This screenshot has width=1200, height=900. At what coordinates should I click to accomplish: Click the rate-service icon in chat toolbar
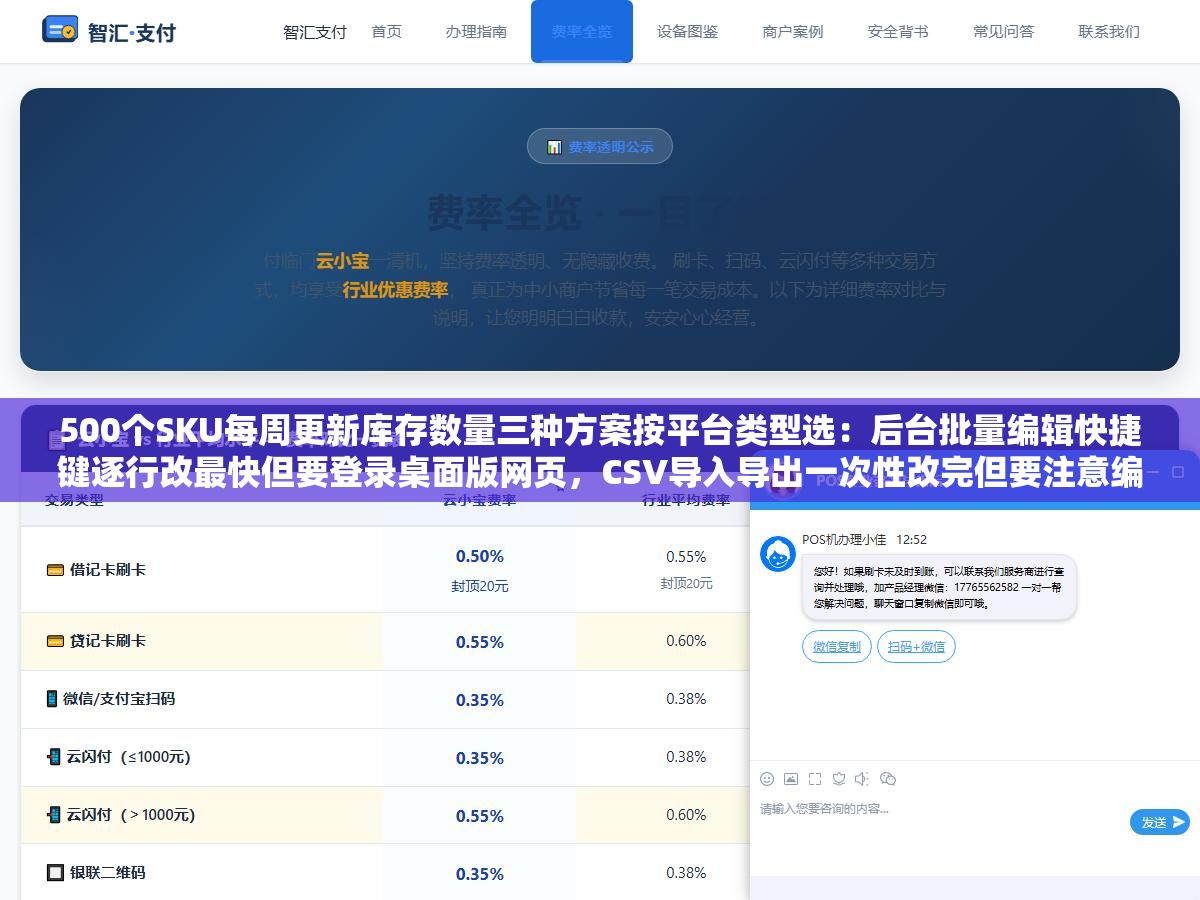(x=839, y=779)
